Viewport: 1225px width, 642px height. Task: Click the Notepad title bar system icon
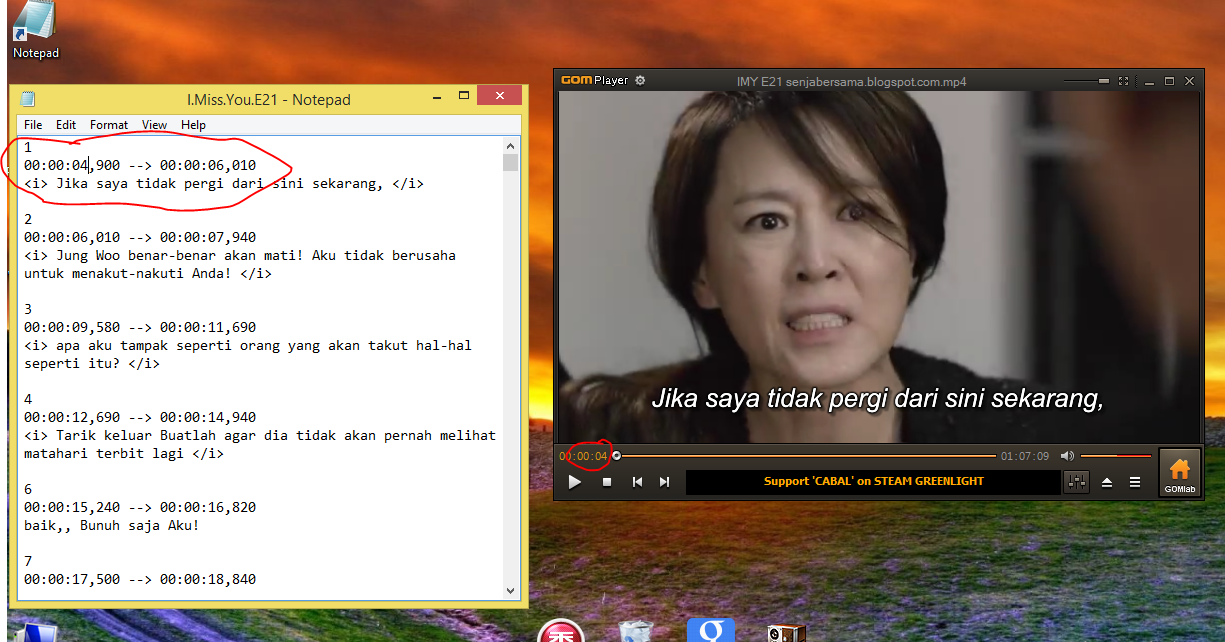28,99
